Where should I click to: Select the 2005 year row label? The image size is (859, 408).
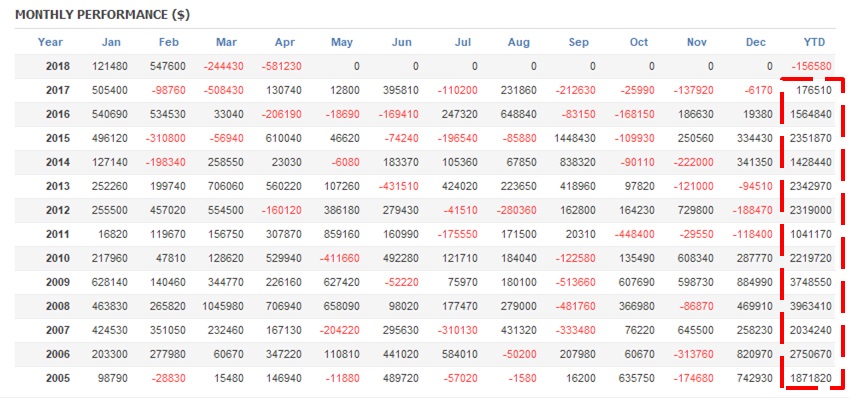pos(57,377)
